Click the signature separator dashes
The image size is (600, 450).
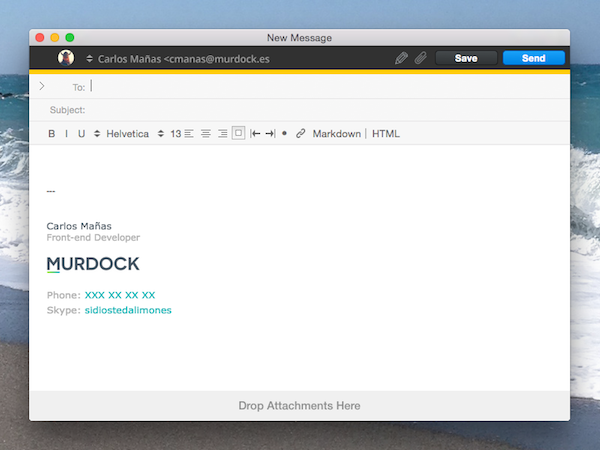[51, 191]
